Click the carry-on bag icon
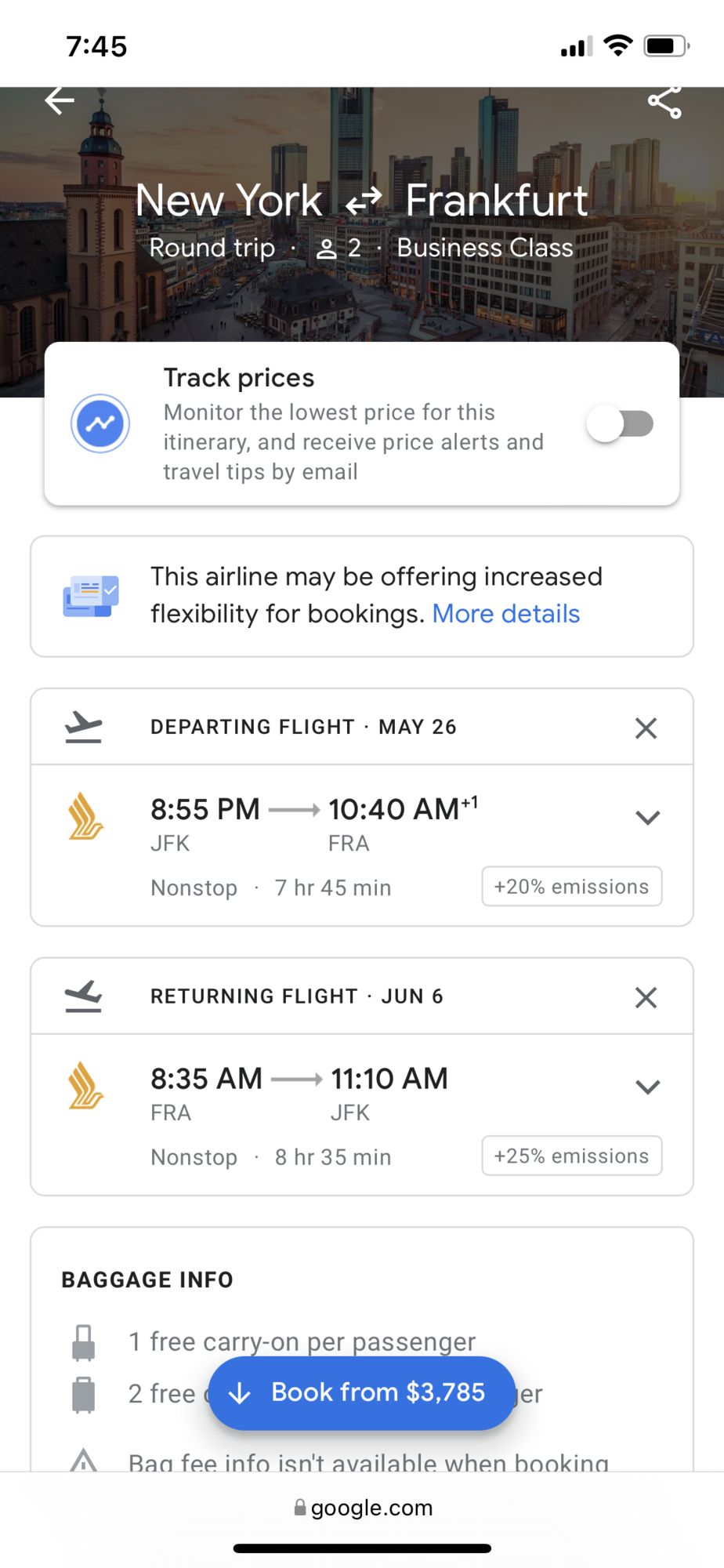This screenshot has width=724, height=1568. pyautogui.click(x=83, y=1342)
